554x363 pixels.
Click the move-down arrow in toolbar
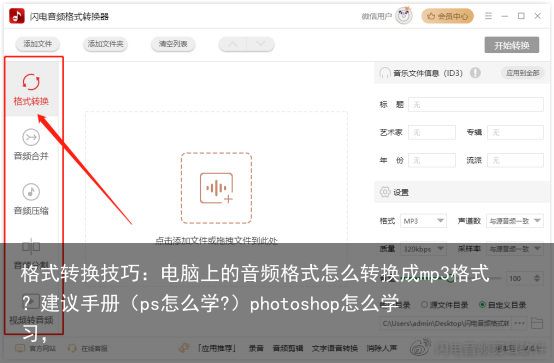click(x=261, y=44)
